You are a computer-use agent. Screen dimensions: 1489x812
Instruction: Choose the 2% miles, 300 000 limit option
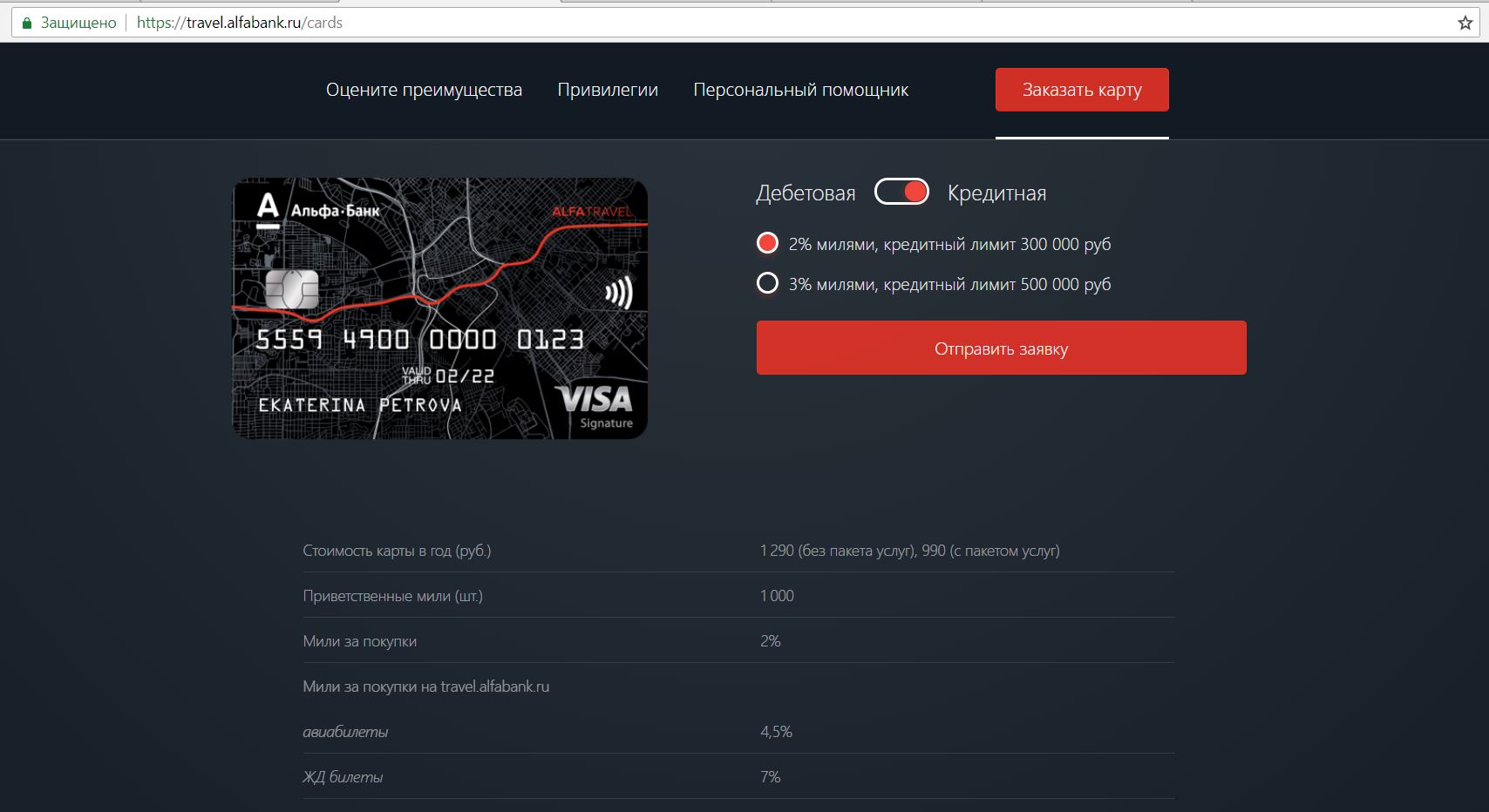[x=934, y=244]
